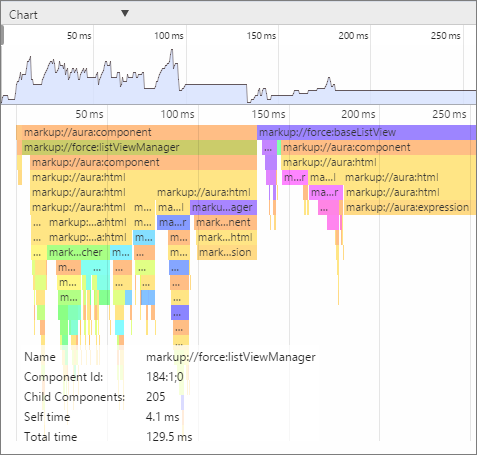
Task: Select the pink ma...r block beside aura:html
Action: (326, 192)
